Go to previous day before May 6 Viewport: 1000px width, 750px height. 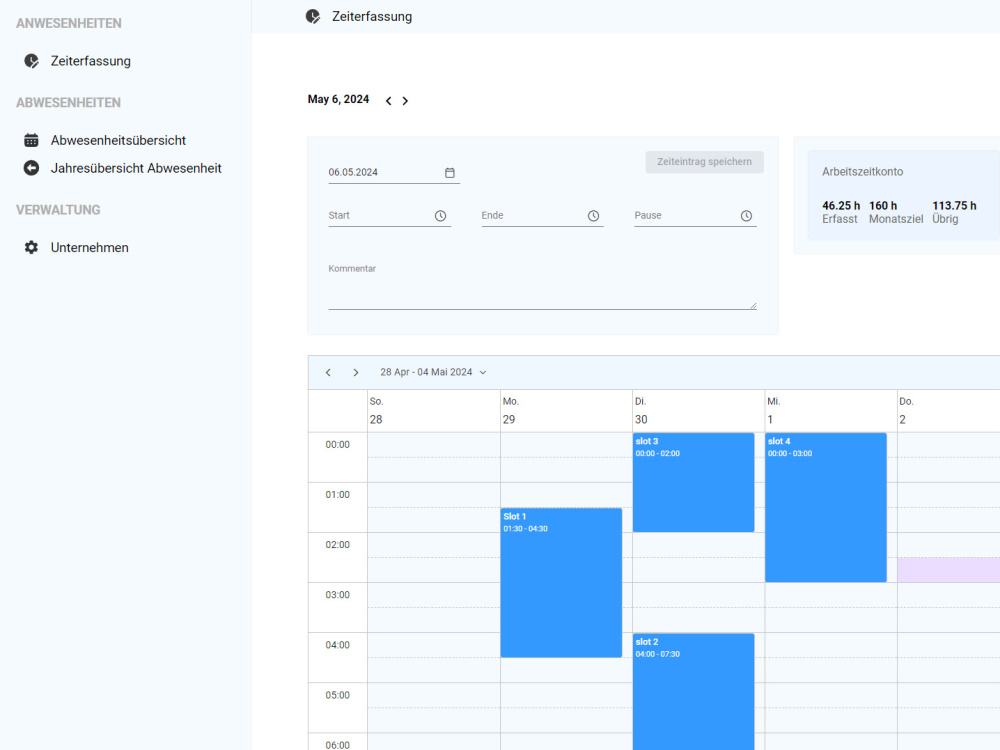coord(388,101)
